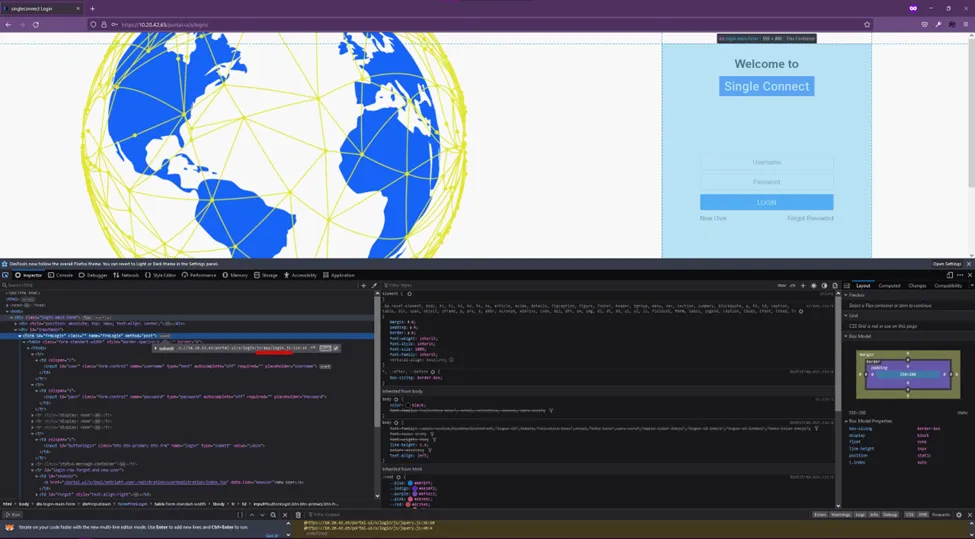Viewport: 975px width, 539px height.
Task: Open the Performance tab
Action: point(199,275)
